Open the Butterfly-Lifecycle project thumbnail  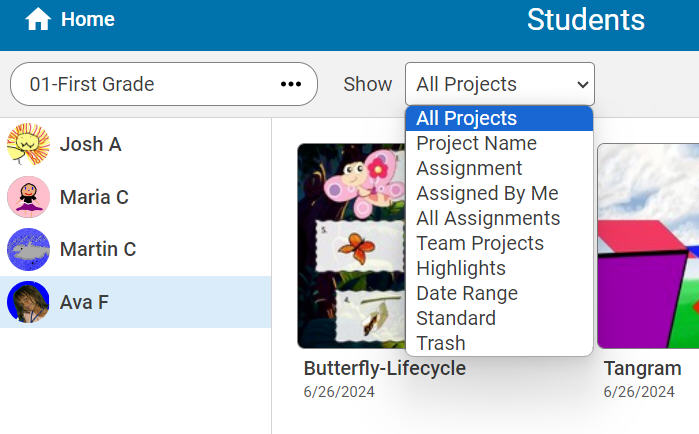click(x=351, y=246)
